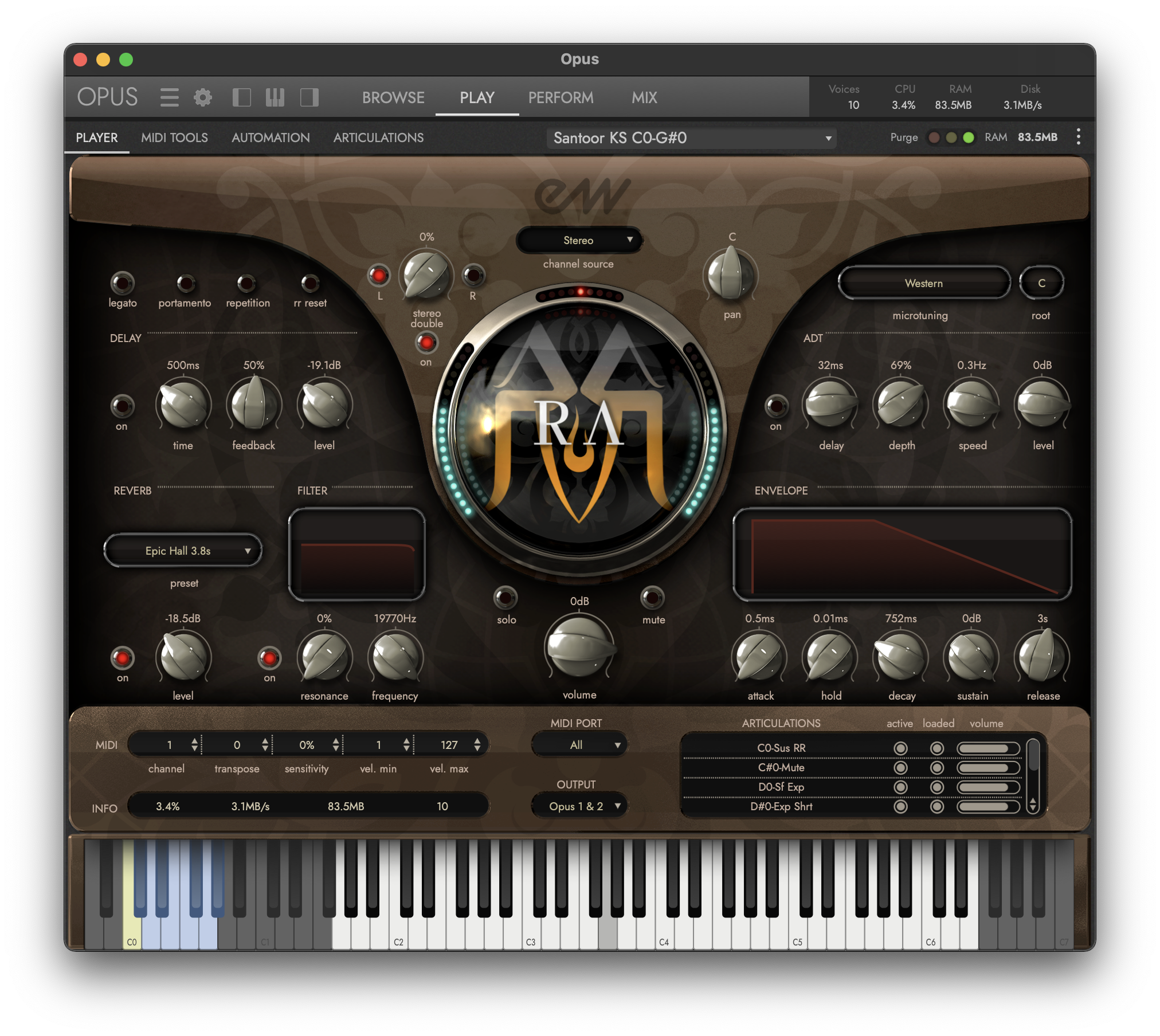The height and width of the screenshot is (1036, 1160).
Task: Open the Santoor KS C0-G#0 instrument dropdown
Action: (x=691, y=138)
